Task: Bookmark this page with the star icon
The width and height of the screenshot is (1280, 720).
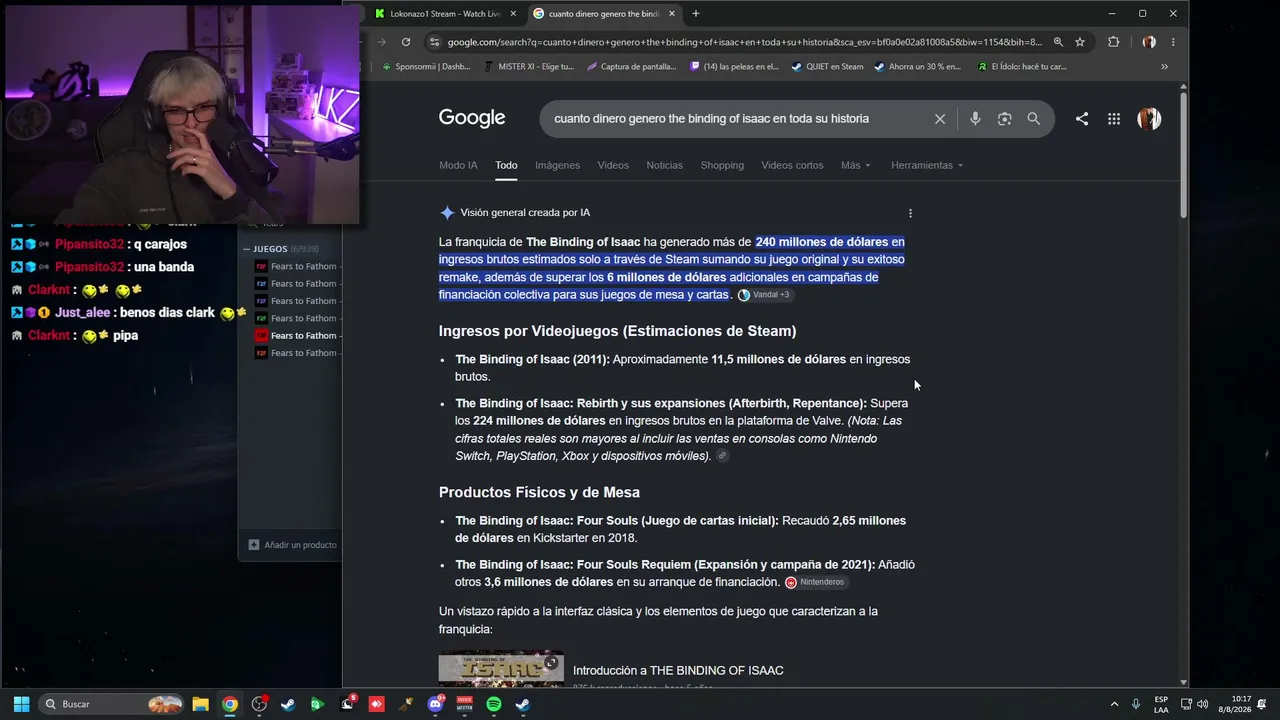Action: point(1080,42)
